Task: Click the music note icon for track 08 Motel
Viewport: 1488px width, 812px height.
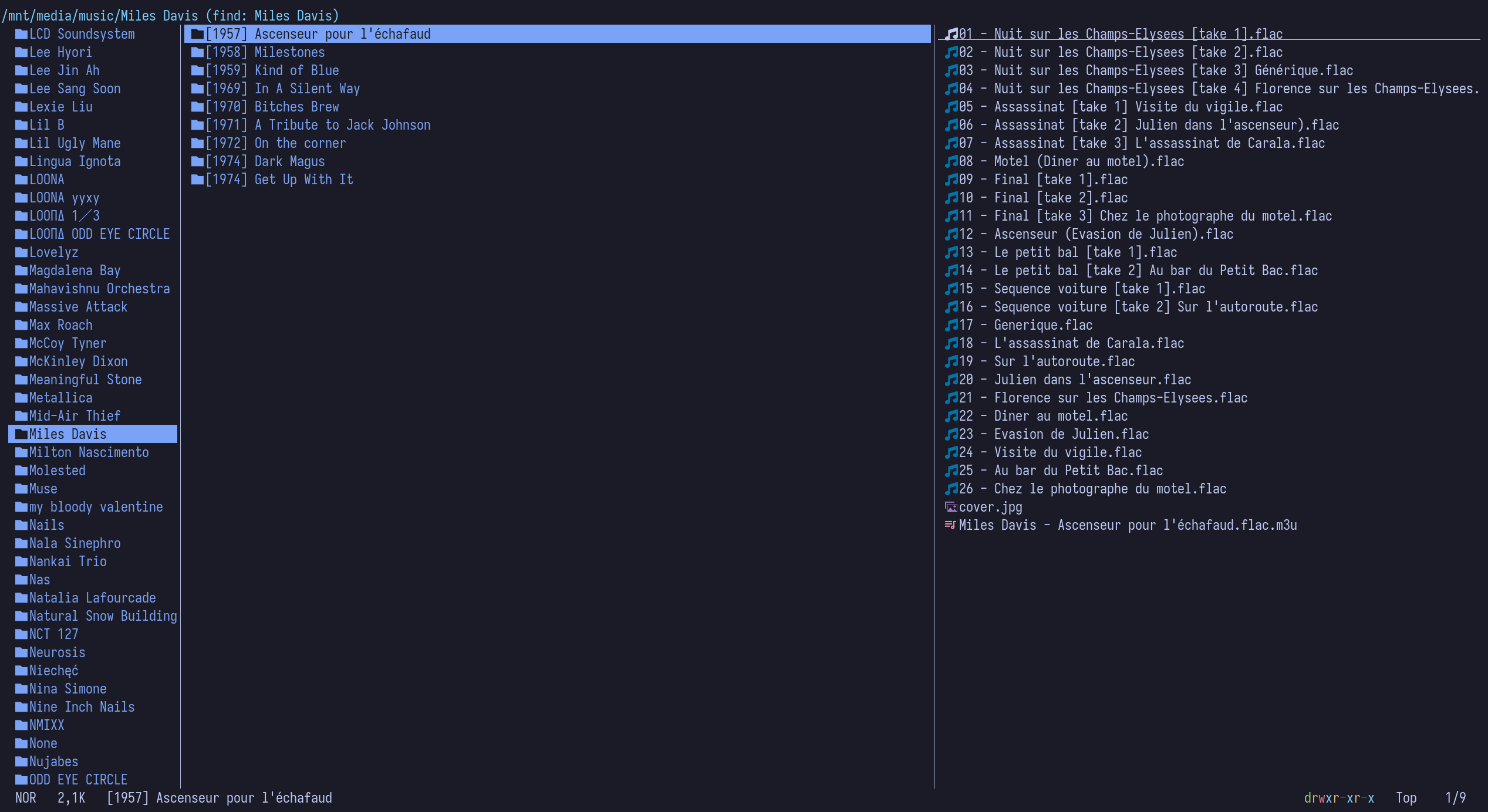Action: click(x=951, y=161)
